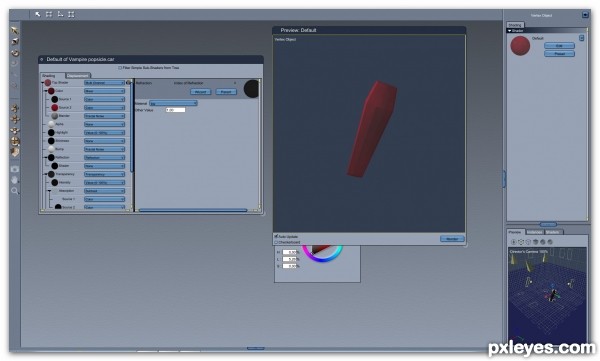Click third cube icon in Preview panel toolbar
This screenshot has width=600, height=361.
(528, 242)
